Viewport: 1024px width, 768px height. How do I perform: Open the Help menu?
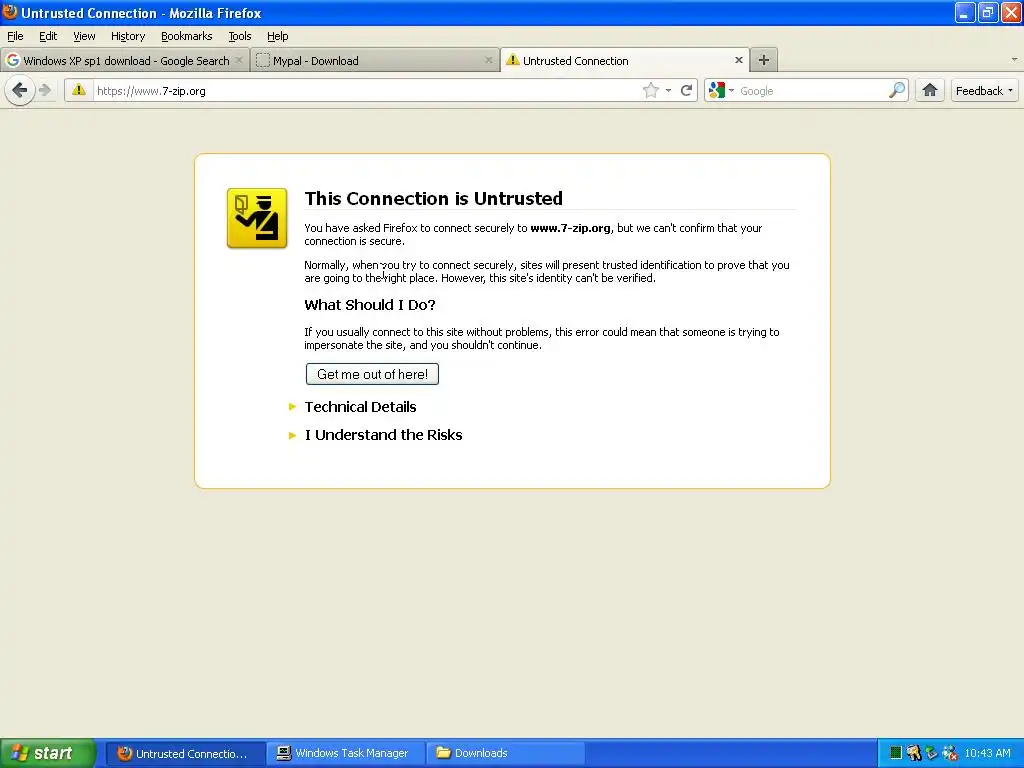tap(278, 36)
